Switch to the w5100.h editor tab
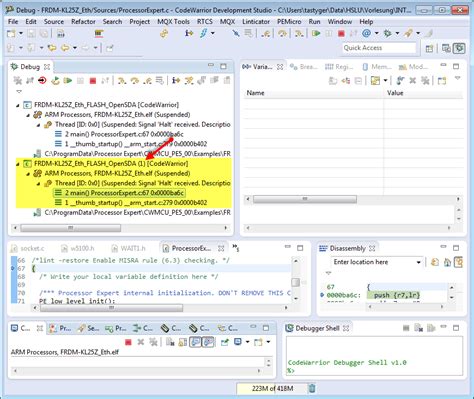Image resolution: width=474 pixels, height=399 pixels. (x=78, y=248)
